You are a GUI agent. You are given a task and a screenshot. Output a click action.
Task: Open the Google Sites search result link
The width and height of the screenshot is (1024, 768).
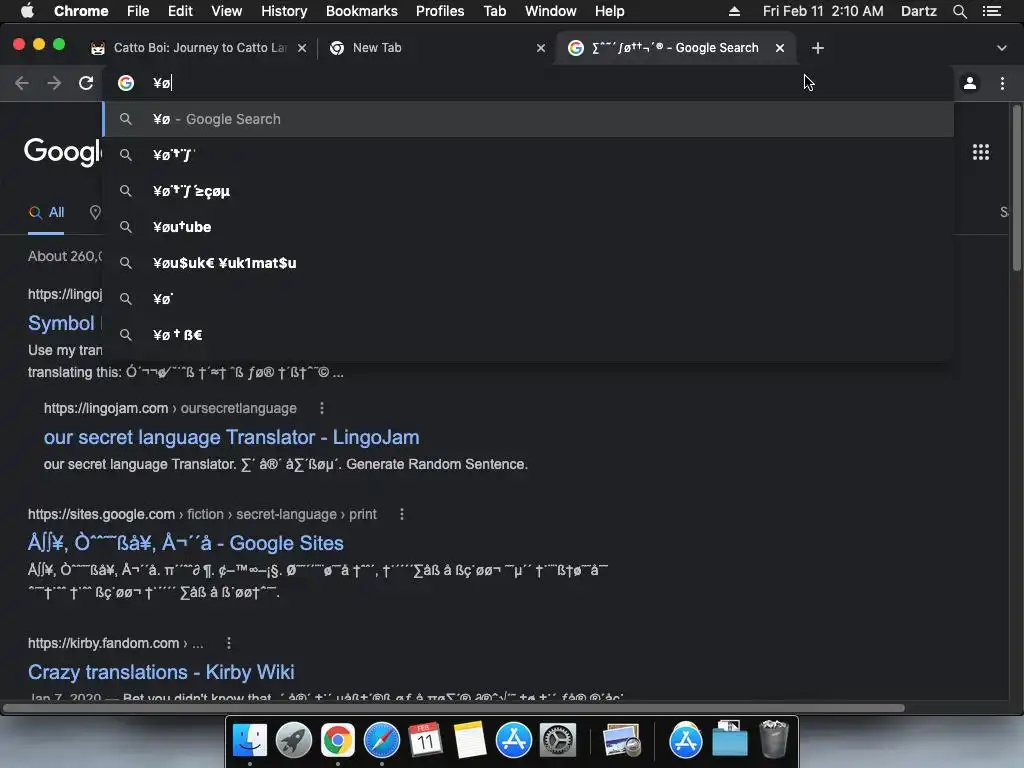[185, 543]
